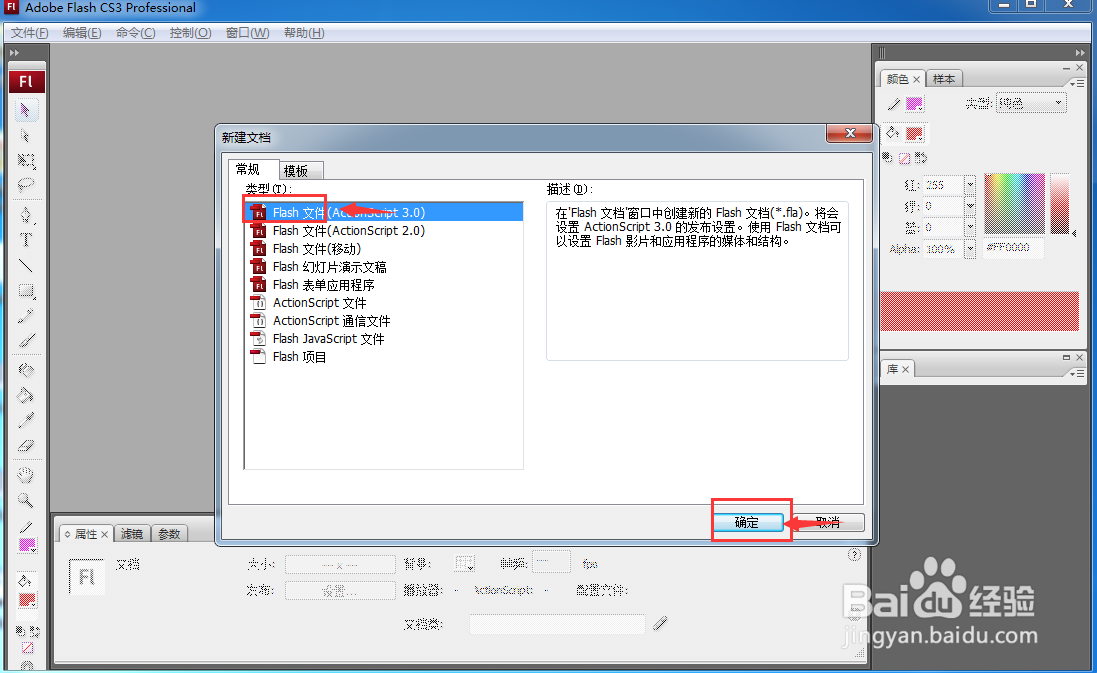Click the No Color icon in toolbox
The image size is (1097, 673).
(27, 648)
